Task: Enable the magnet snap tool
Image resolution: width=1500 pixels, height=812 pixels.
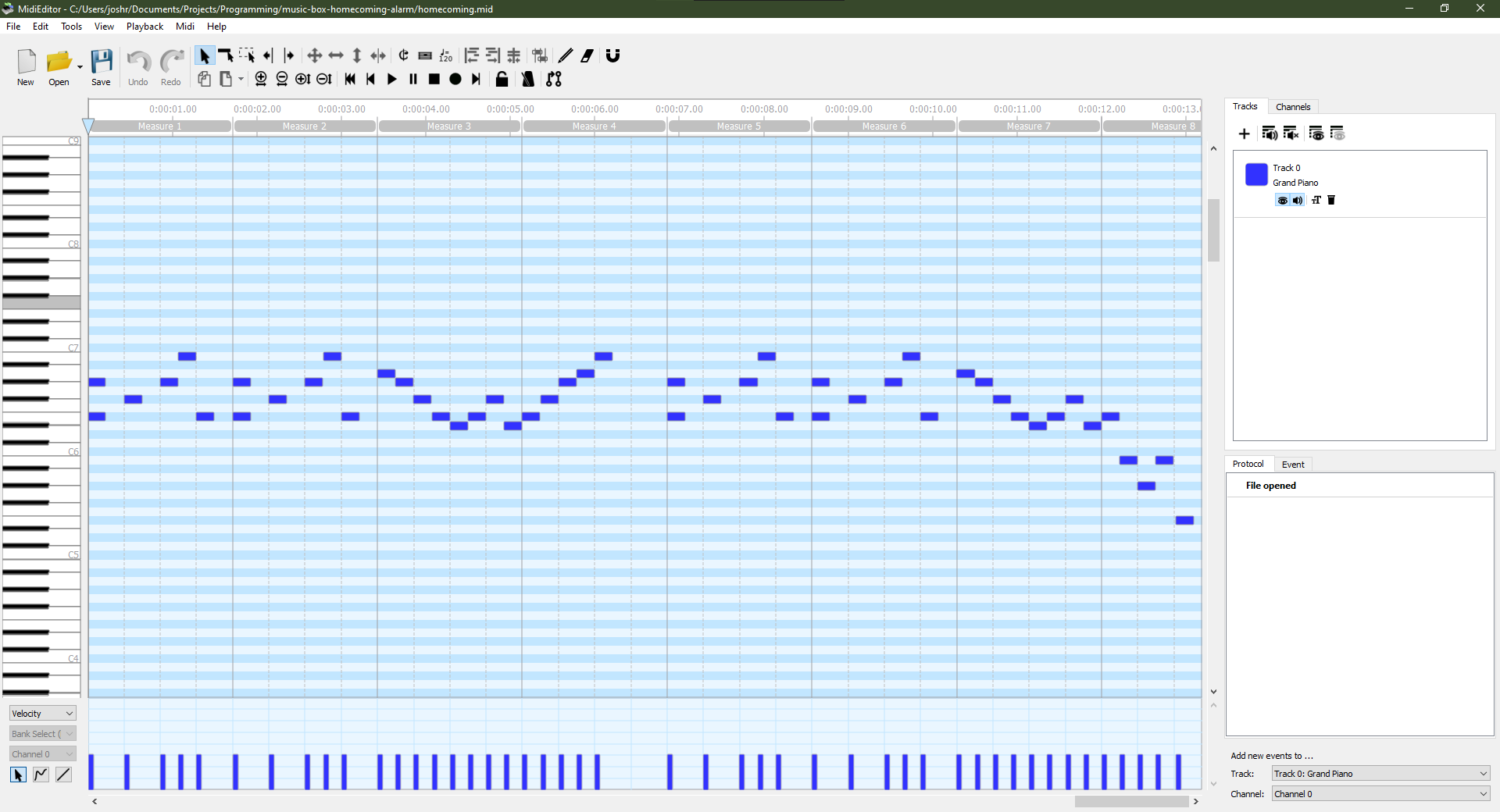Action: coord(612,55)
